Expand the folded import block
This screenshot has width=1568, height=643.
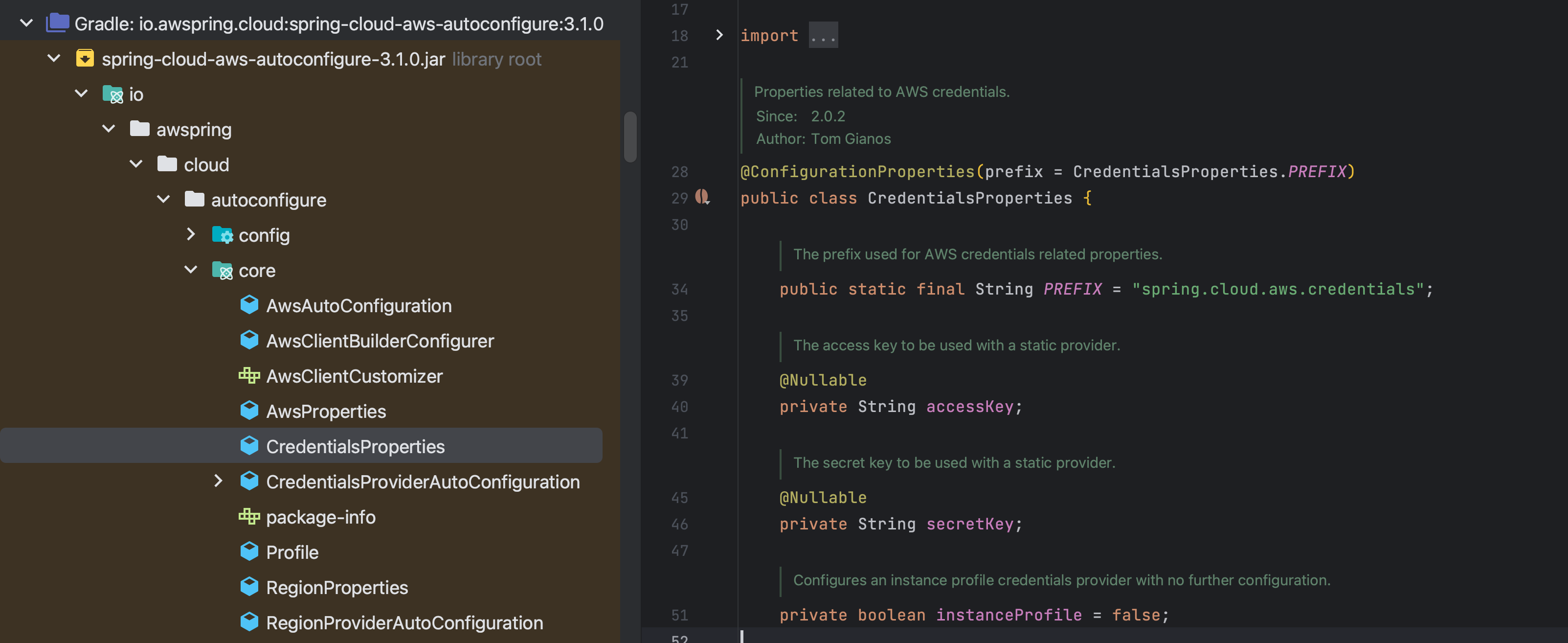(x=719, y=35)
